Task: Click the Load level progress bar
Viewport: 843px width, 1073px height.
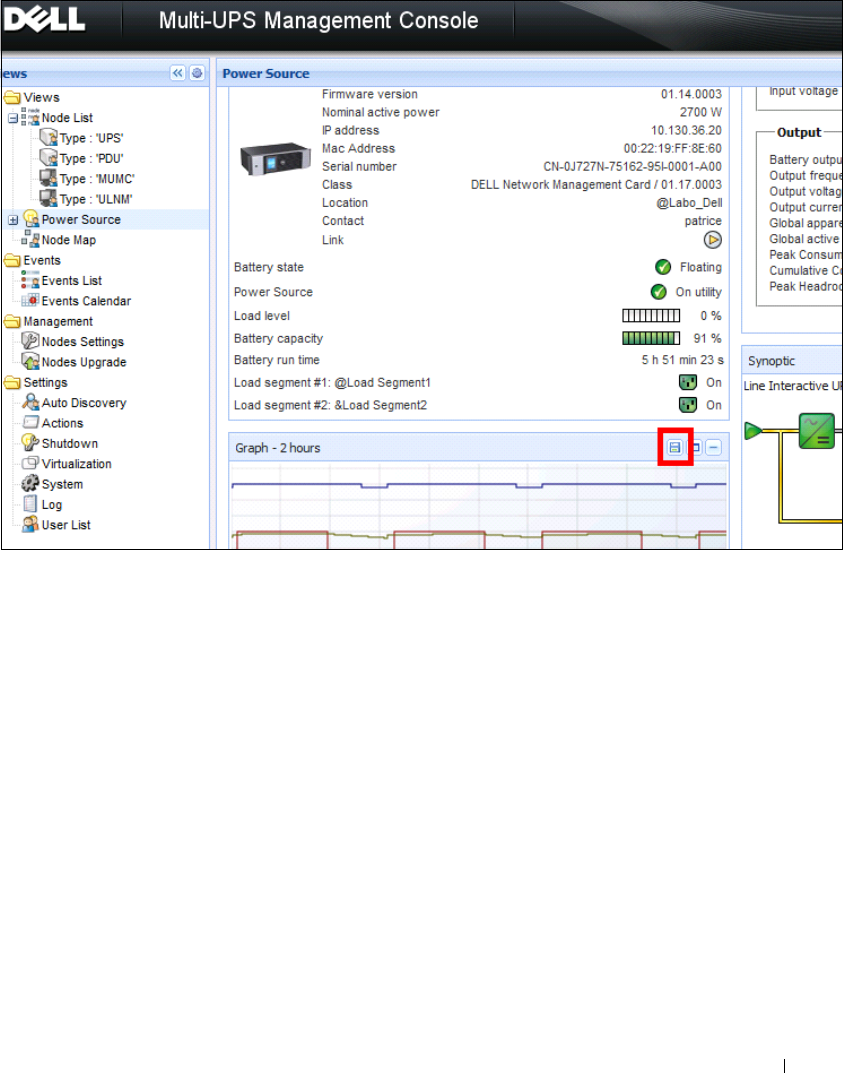Action: (x=651, y=316)
